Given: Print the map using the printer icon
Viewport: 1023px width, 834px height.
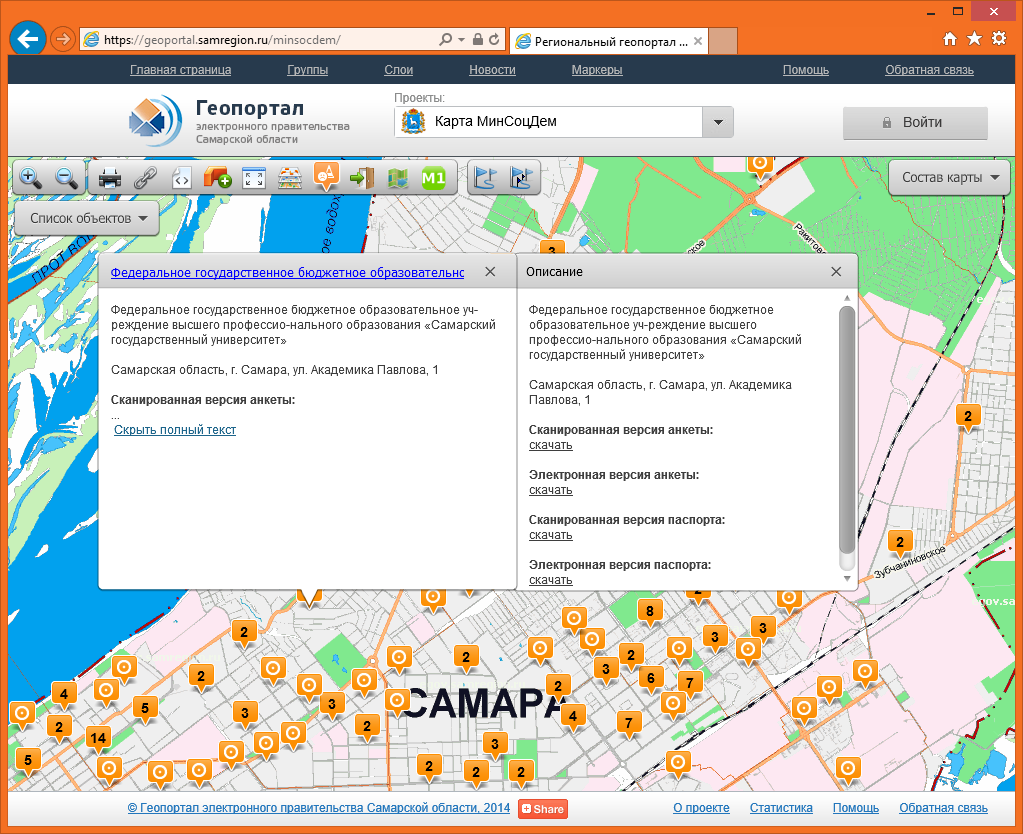Looking at the screenshot, I should pyautogui.click(x=110, y=178).
